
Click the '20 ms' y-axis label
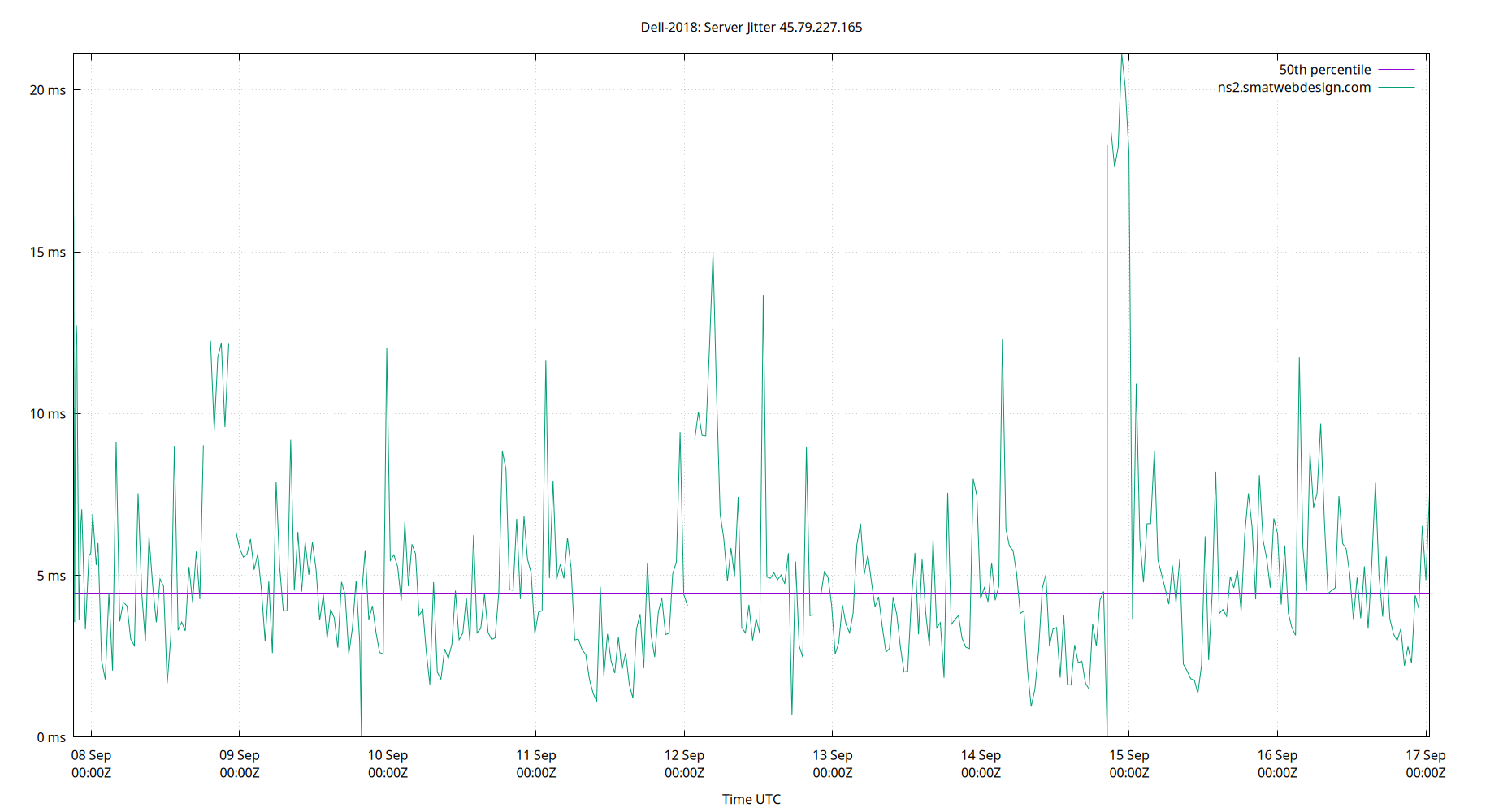coord(48,90)
